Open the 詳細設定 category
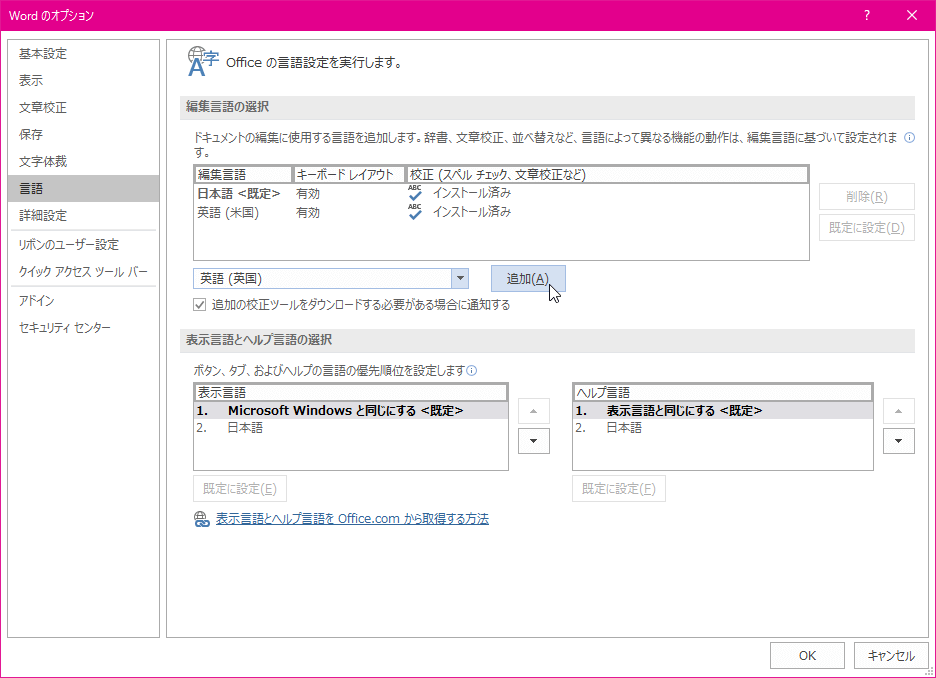Image resolution: width=936 pixels, height=678 pixels. 84,215
